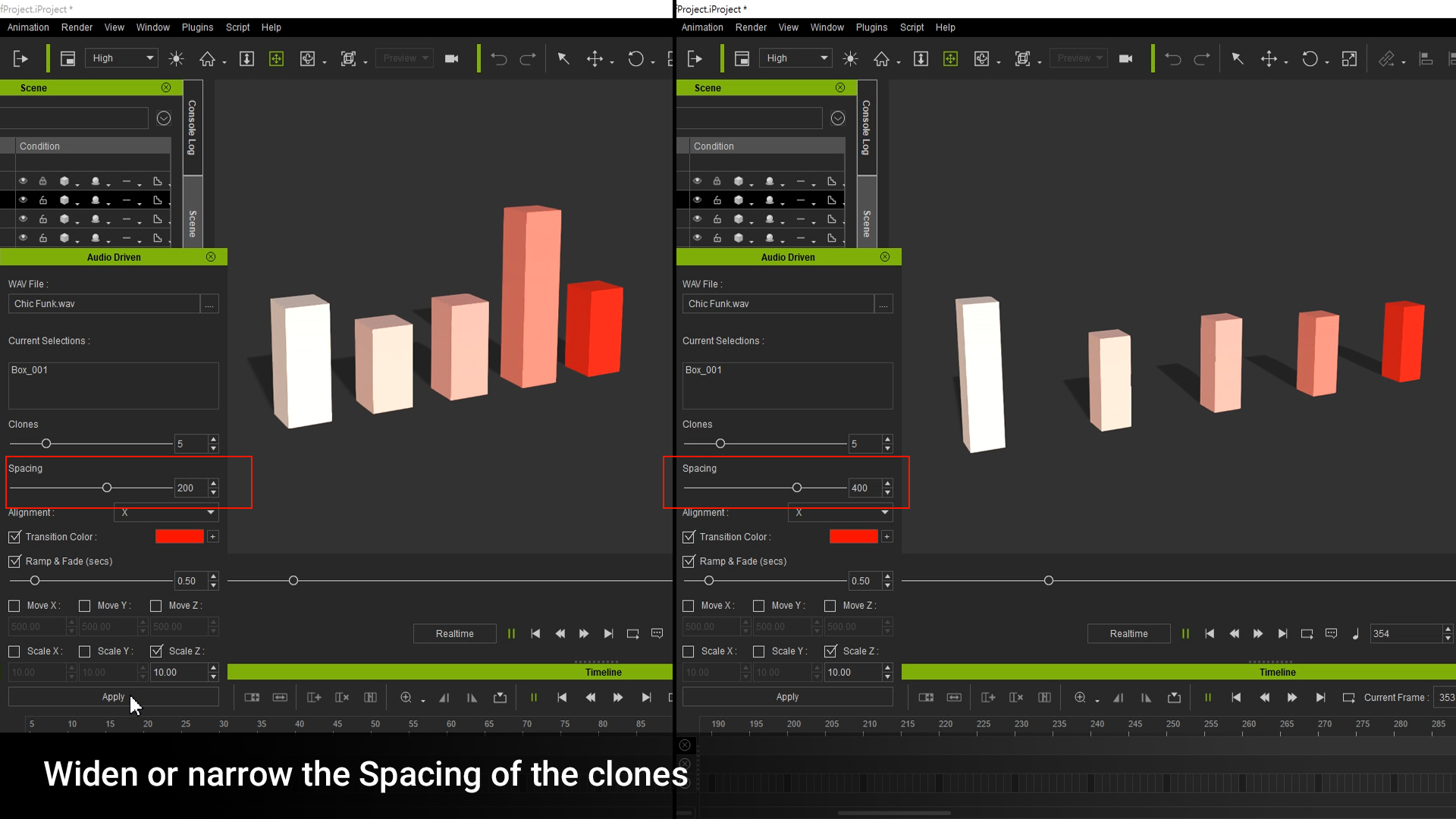Click the Spacing value field showing 400
The height and width of the screenshot is (819, 1456).
pos(865,488)
